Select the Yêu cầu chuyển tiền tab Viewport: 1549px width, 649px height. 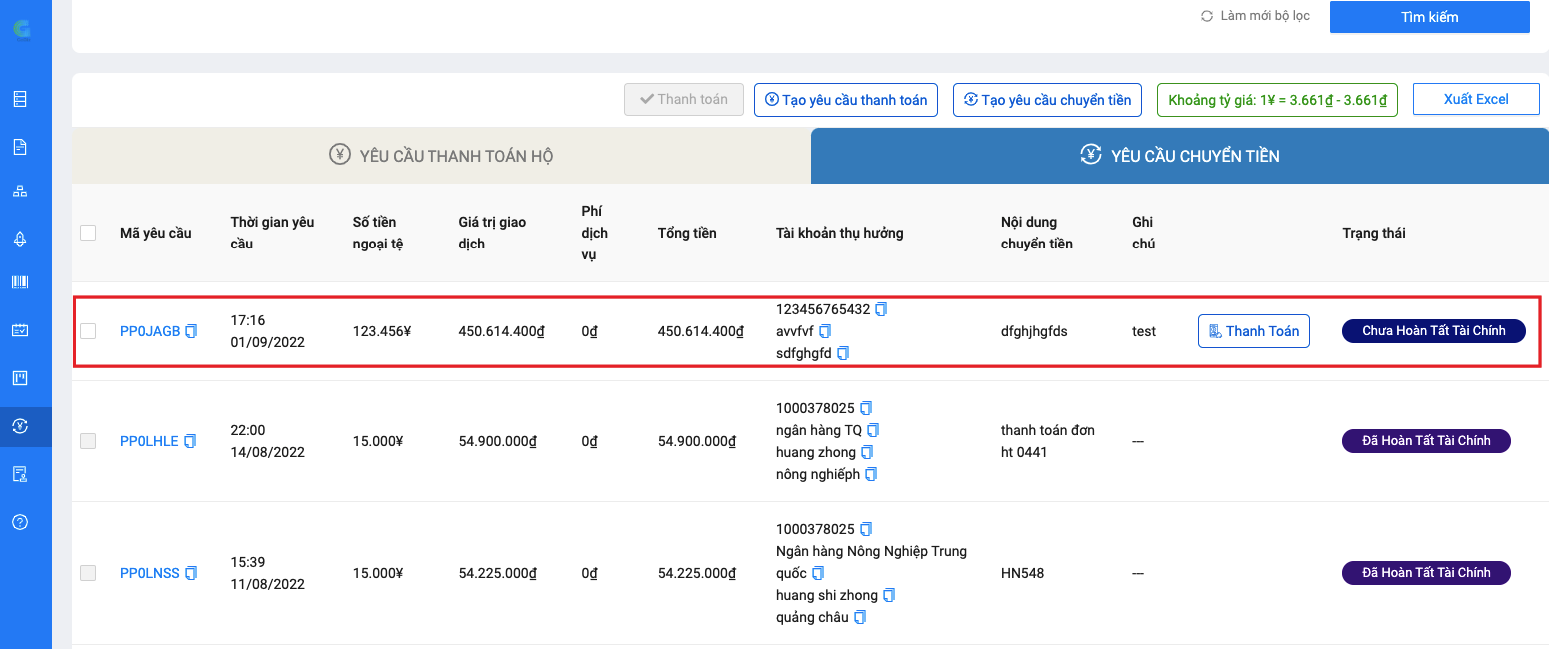[1179, 156]
